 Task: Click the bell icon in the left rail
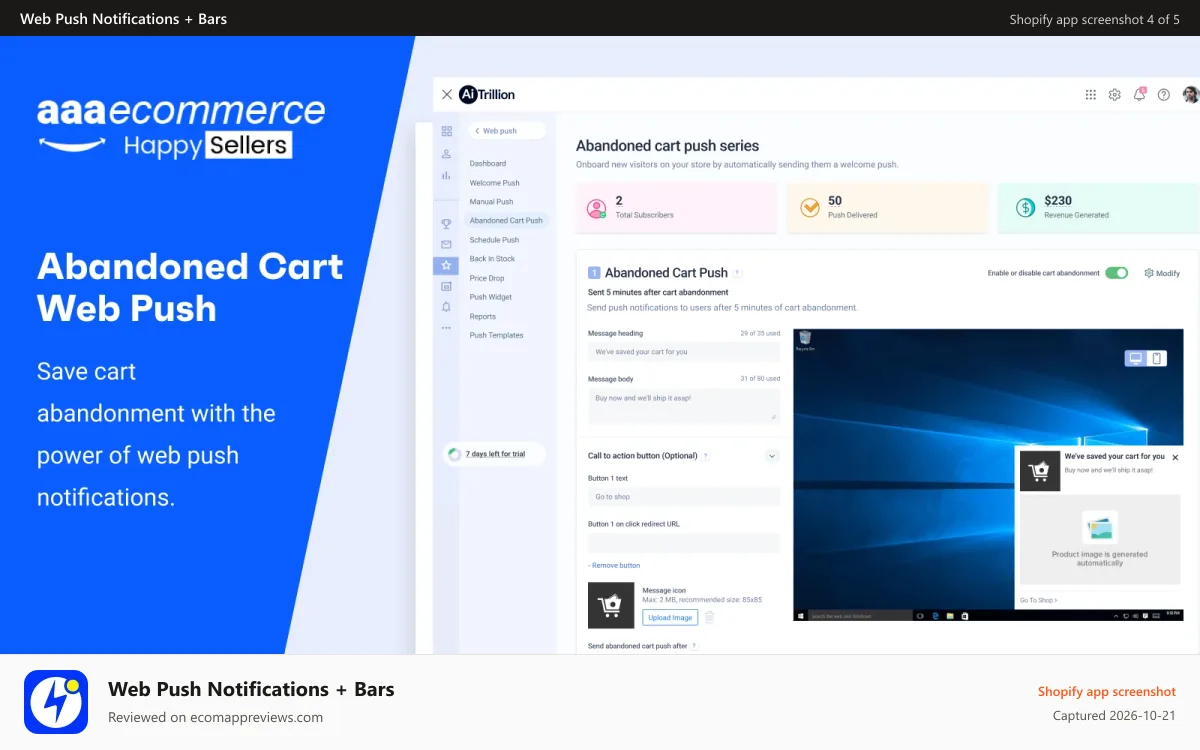coord(446,307)
